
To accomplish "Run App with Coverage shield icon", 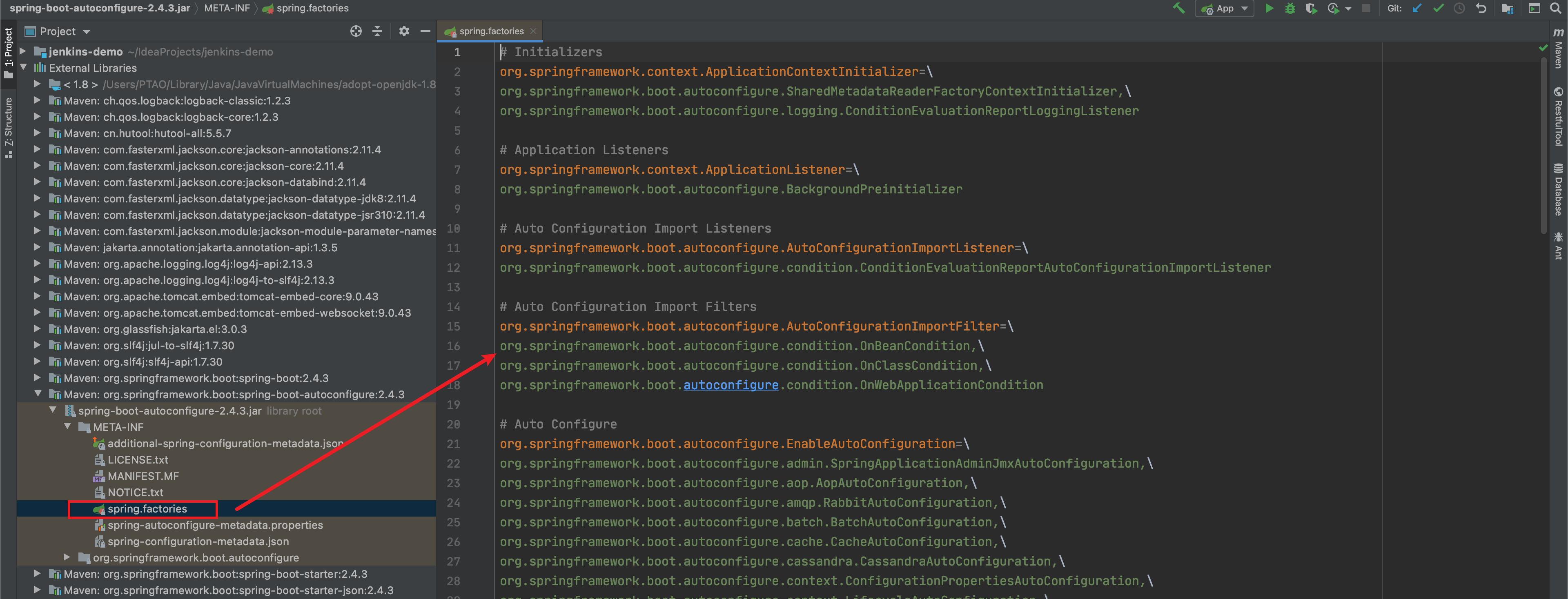I will [1310, 9].
